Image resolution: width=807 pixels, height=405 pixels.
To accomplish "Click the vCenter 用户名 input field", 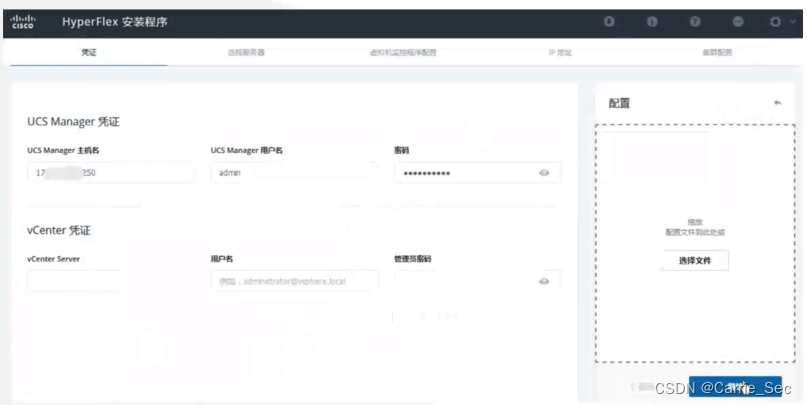I will (294, 281).
